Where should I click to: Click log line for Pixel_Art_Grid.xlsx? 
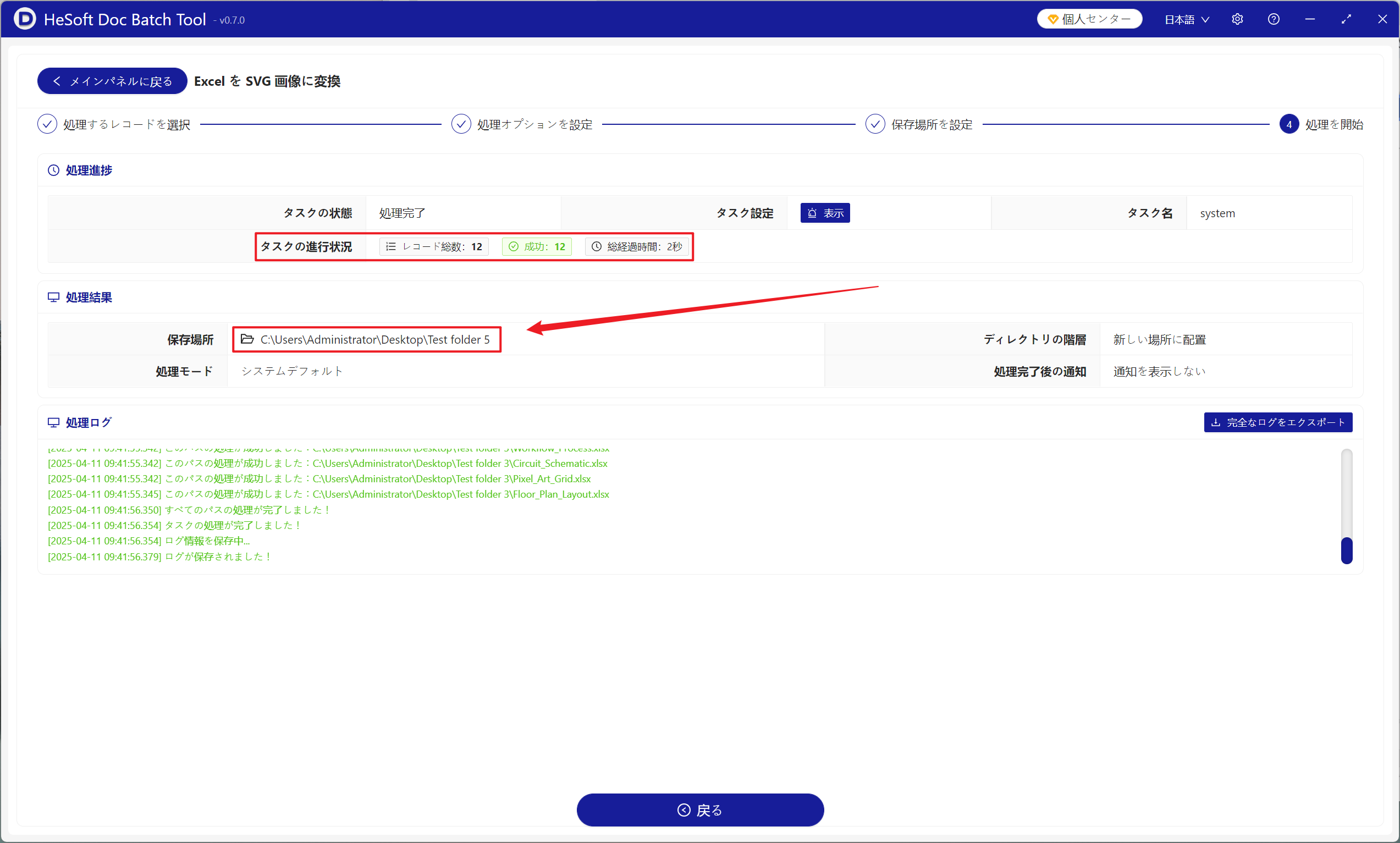[x=319, y=479]
